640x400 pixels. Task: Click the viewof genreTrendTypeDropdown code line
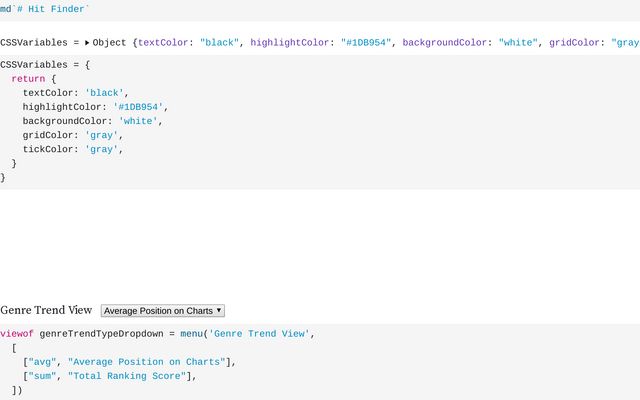click(x=158, y=334)
